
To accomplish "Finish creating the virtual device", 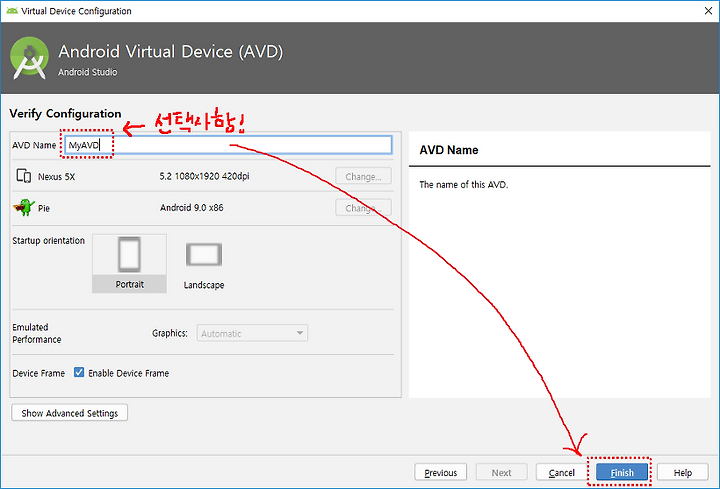I will [622, 472].
